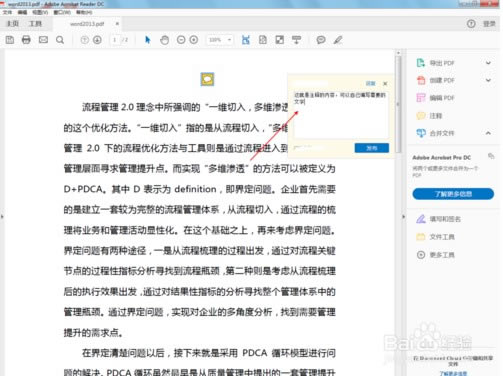
Task: Click the read mode scrolling icon
Action: tap(296, 40)
